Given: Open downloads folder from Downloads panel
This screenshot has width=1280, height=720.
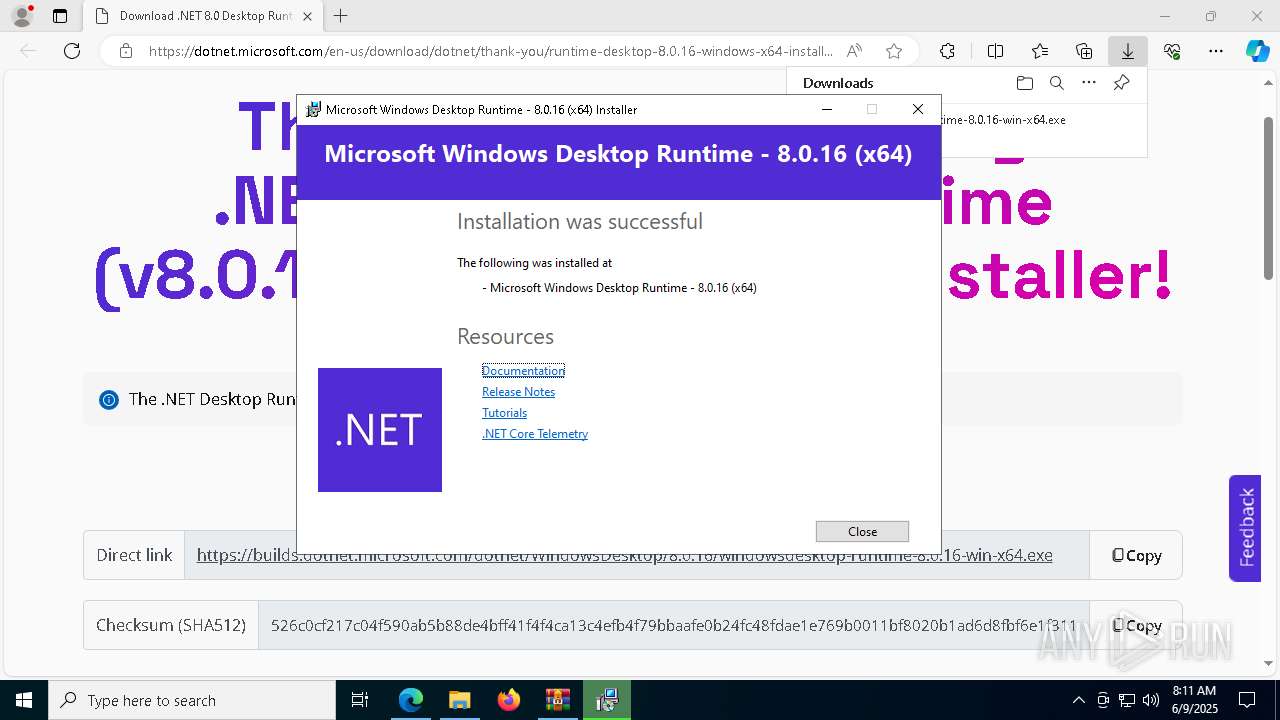Looking at the screenshot, I should pyautogui.click(x=1024, y=83).
